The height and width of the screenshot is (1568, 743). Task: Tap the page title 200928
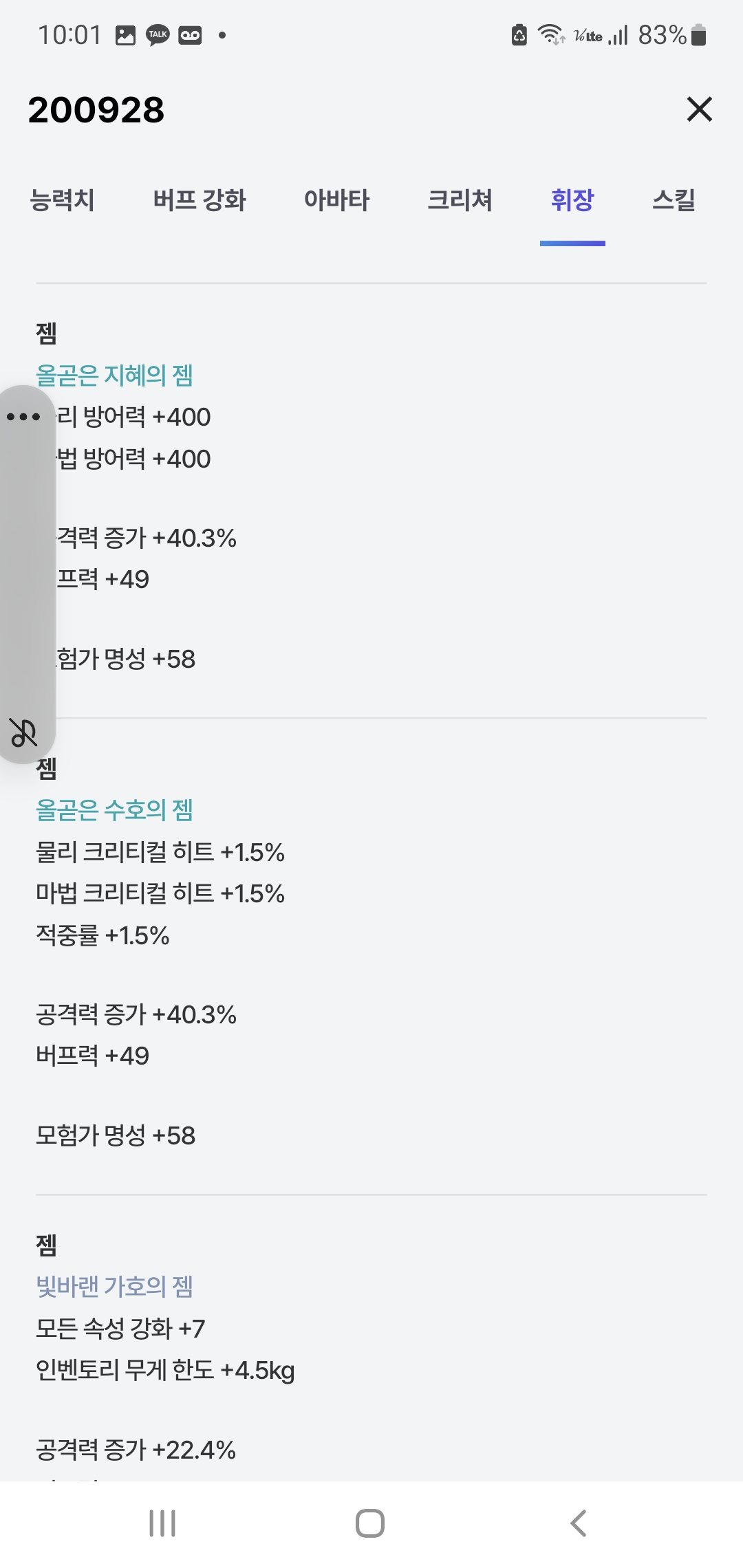(x=96, y=110)
